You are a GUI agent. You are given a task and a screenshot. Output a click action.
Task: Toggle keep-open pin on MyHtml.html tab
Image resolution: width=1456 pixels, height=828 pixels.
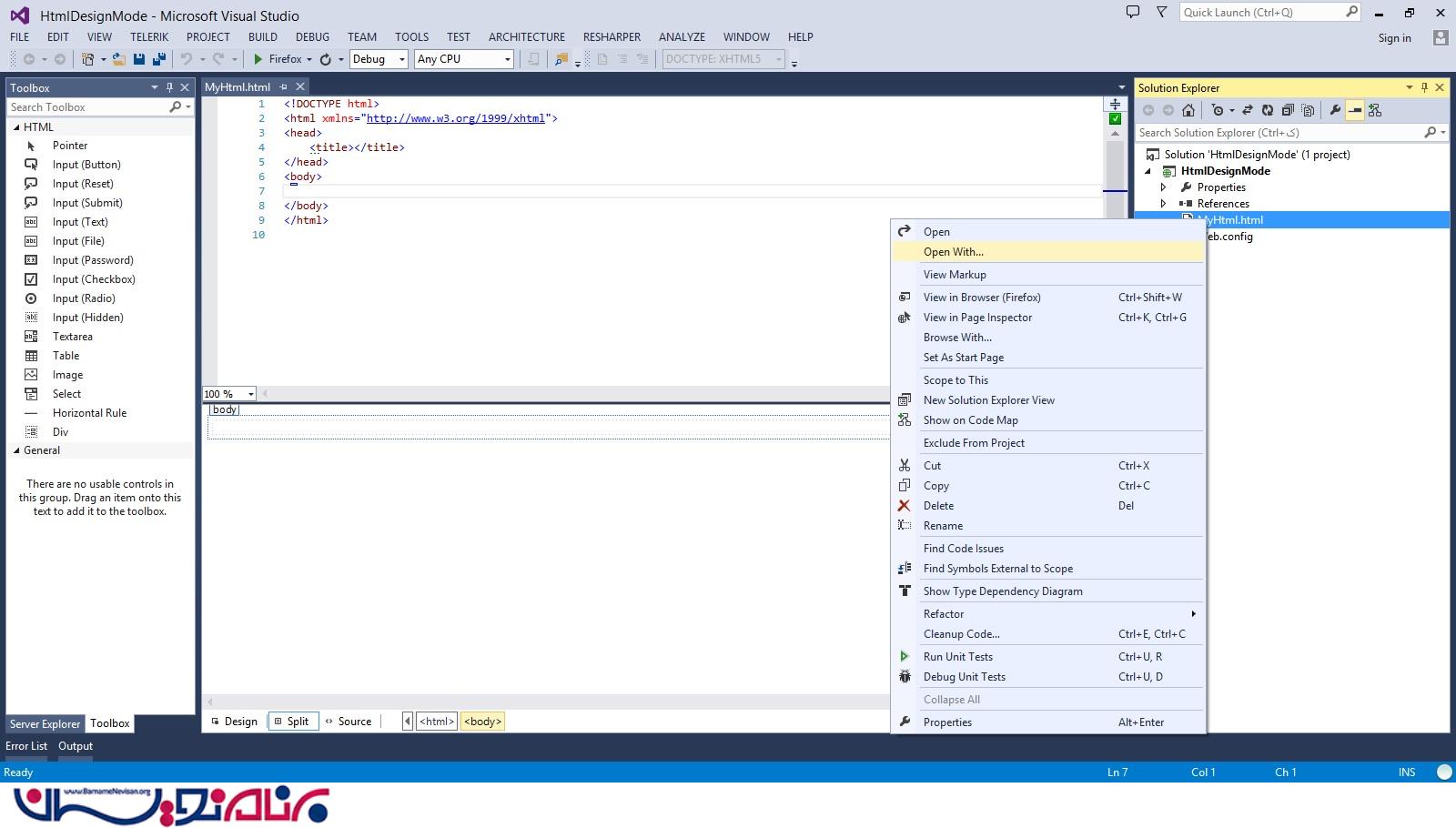283,87
